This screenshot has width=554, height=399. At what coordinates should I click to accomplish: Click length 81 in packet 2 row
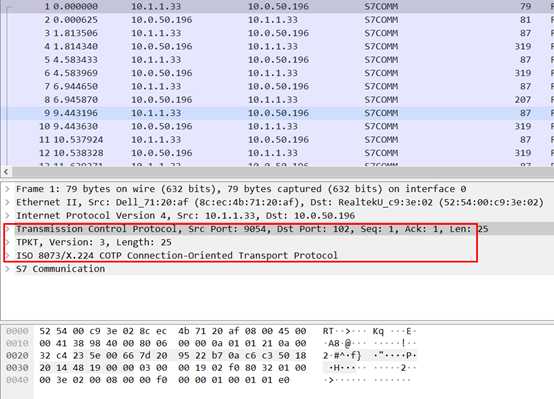click(525, 20)
